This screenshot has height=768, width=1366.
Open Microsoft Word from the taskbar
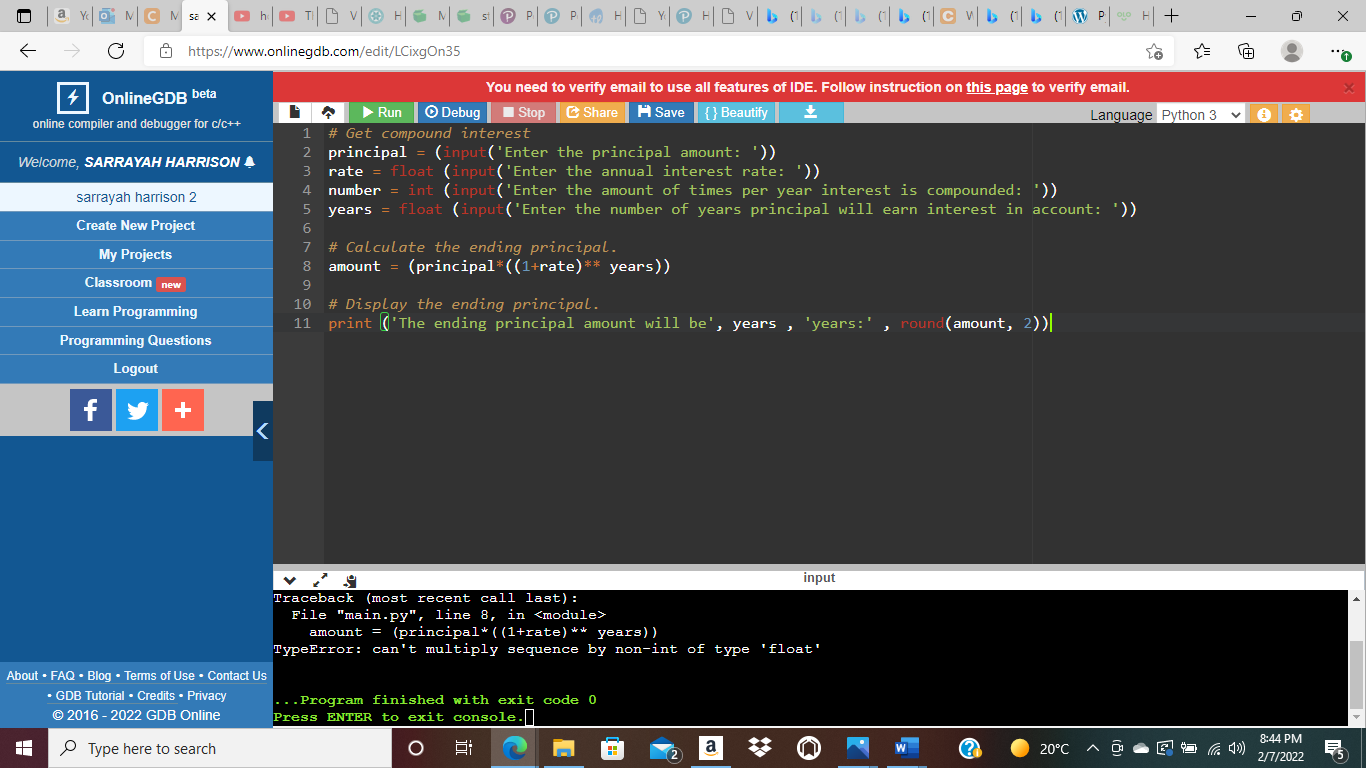click(x=906, y=748)
